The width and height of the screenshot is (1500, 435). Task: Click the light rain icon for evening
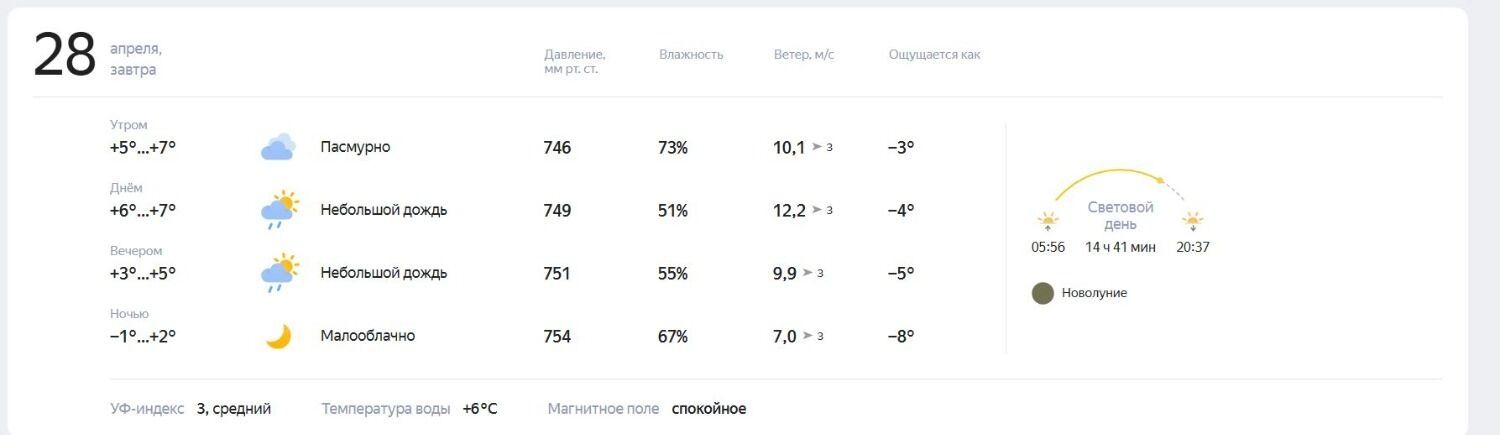279,273
